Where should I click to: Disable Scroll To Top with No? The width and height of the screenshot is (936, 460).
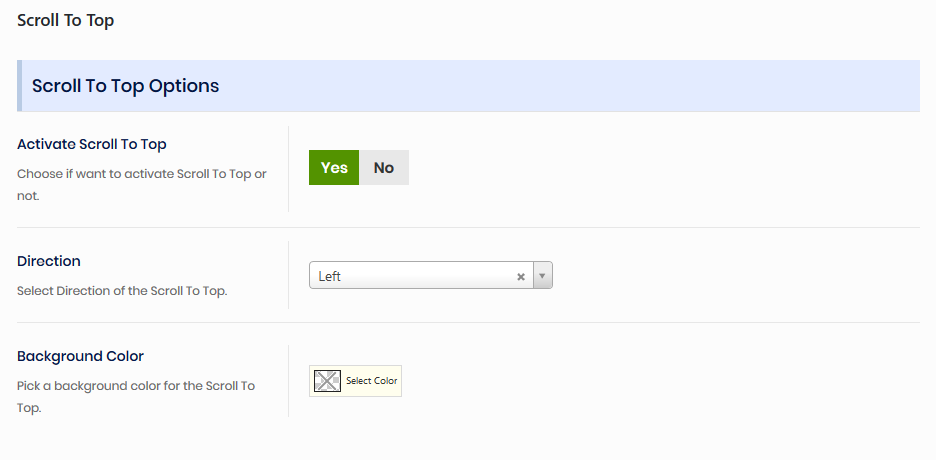[x=384, y=168]
